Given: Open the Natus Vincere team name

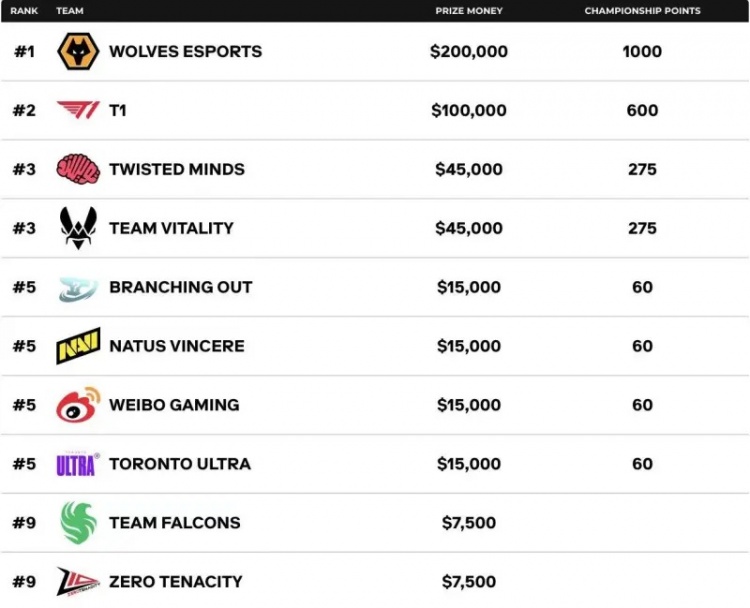Looking at the screenshot, I should (x=177, y=346).
